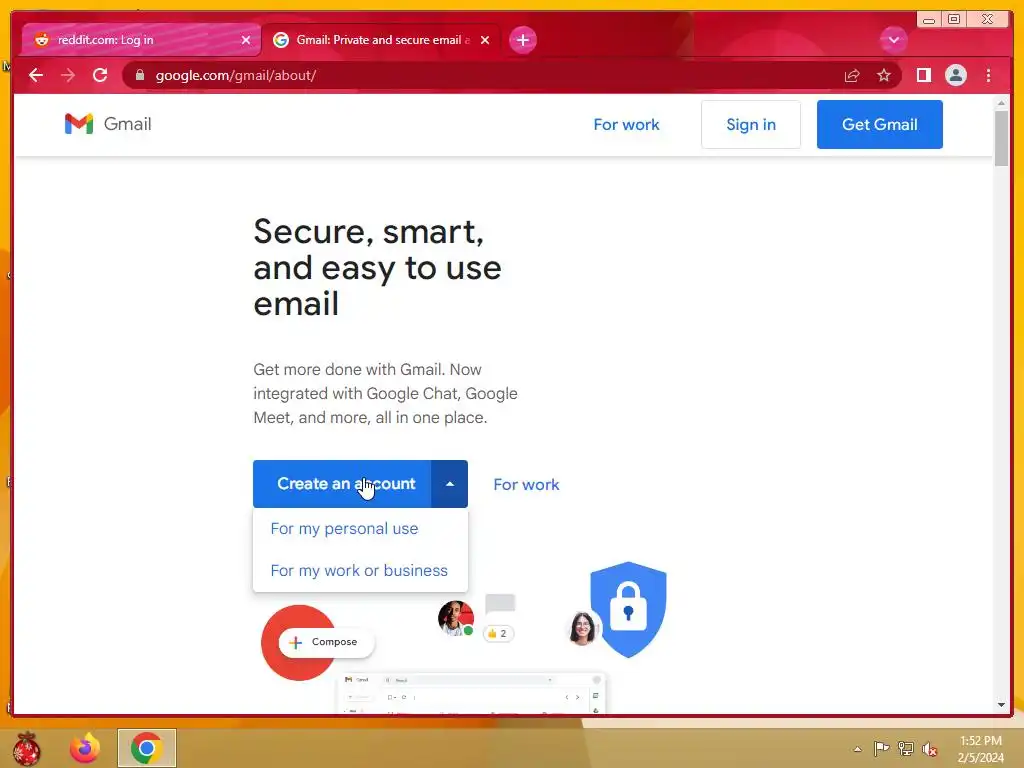The width and height of the screenshot is (1024, 768).
Task: Click the blue security shield illustration
Action: pyautogui.click(x=628, y=609)
